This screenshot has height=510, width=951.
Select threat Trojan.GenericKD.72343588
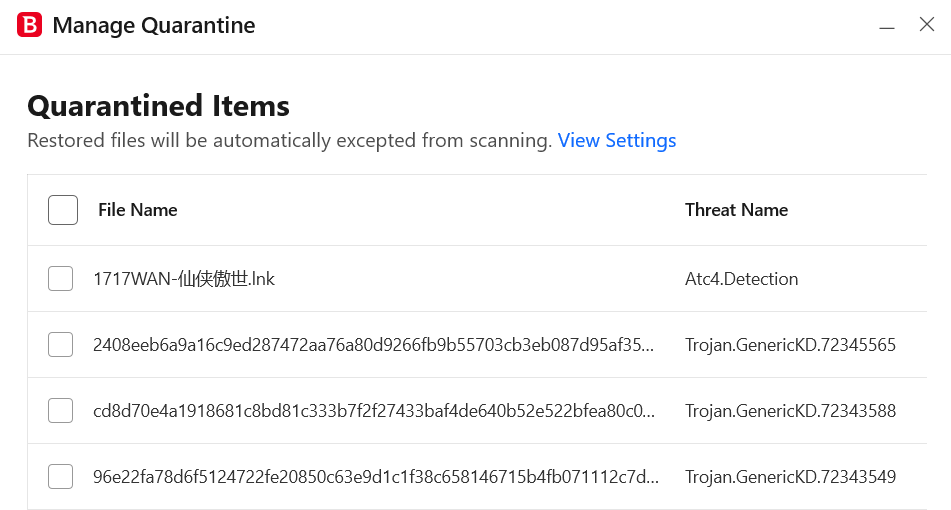790,411
